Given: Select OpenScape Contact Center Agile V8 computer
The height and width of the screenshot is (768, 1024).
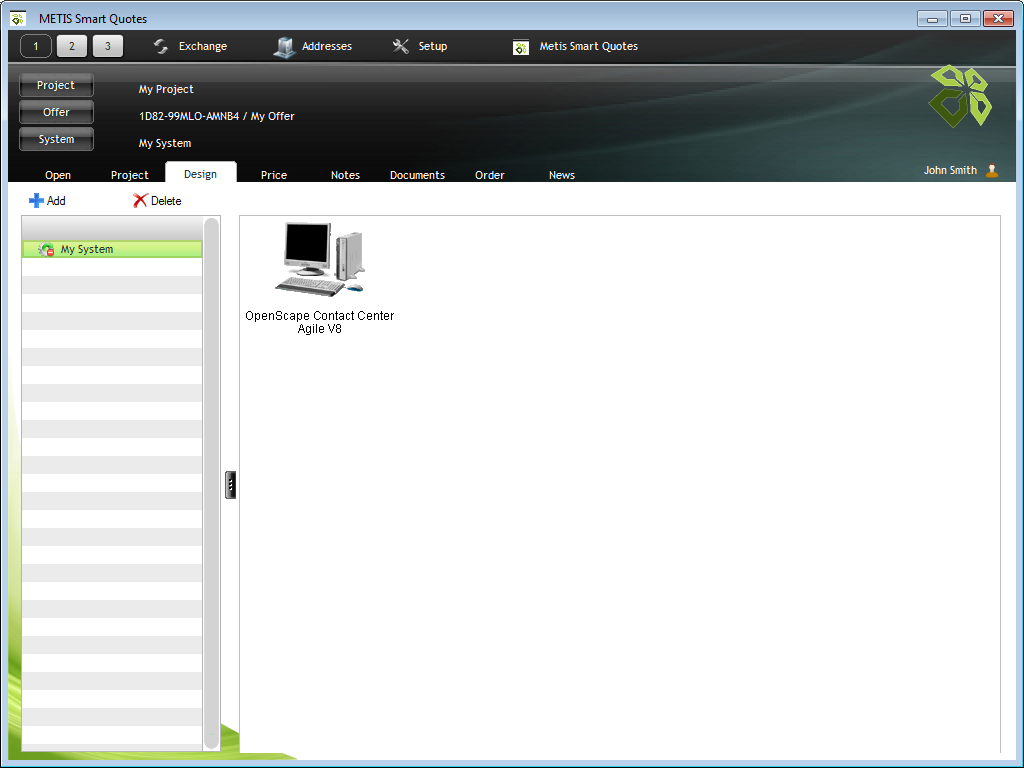Looking at the screenshot, I should click(320, 259).
